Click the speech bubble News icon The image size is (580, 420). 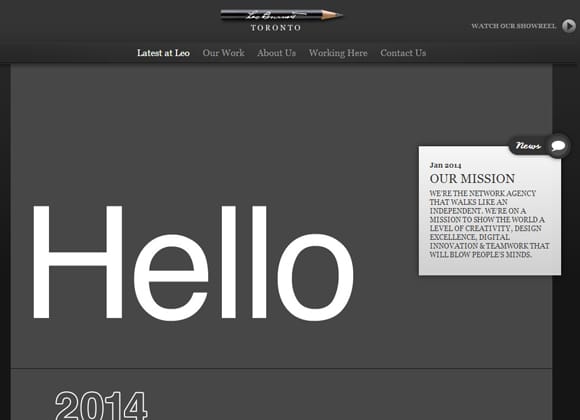[x=559, y=145]
